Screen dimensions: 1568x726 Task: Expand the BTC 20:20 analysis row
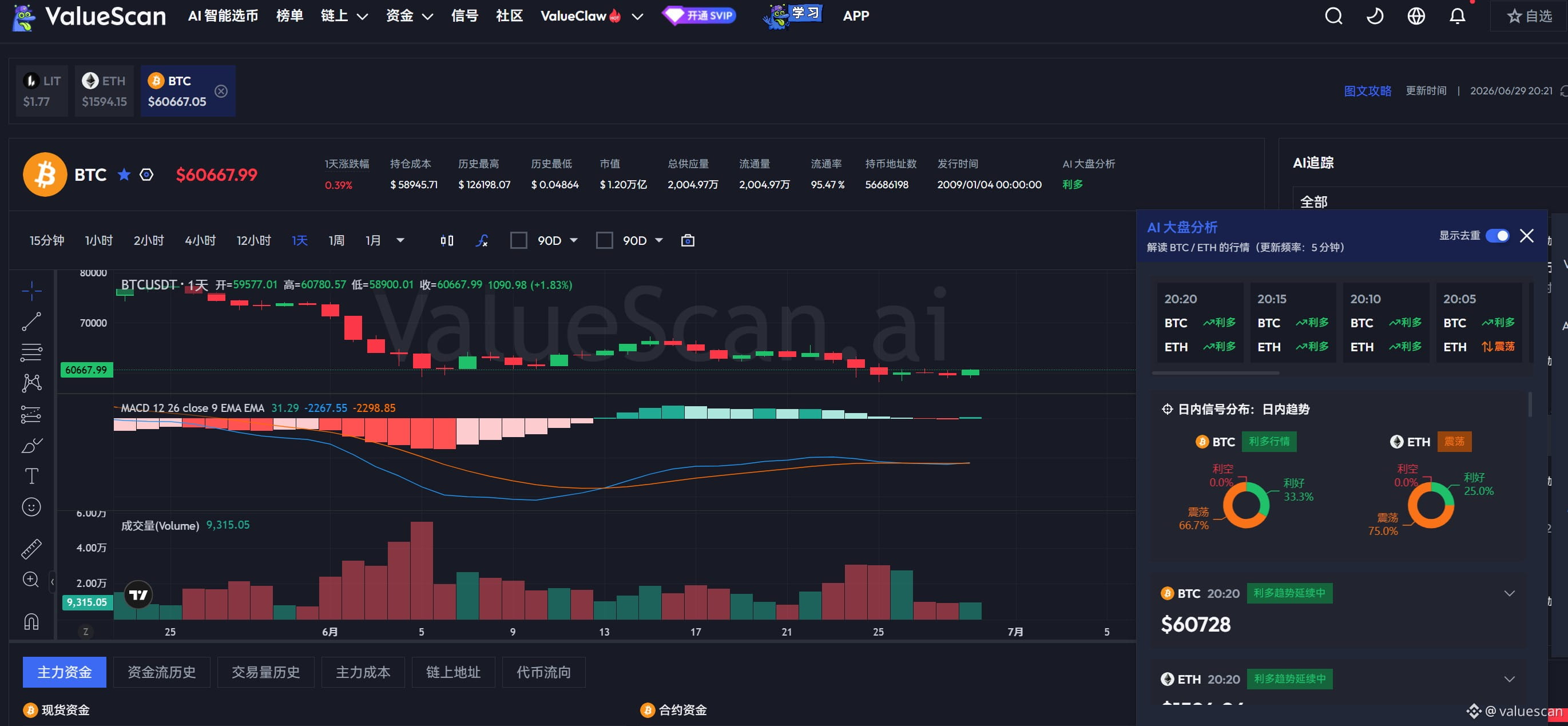pyautogui.click(x=1510, y=593)
